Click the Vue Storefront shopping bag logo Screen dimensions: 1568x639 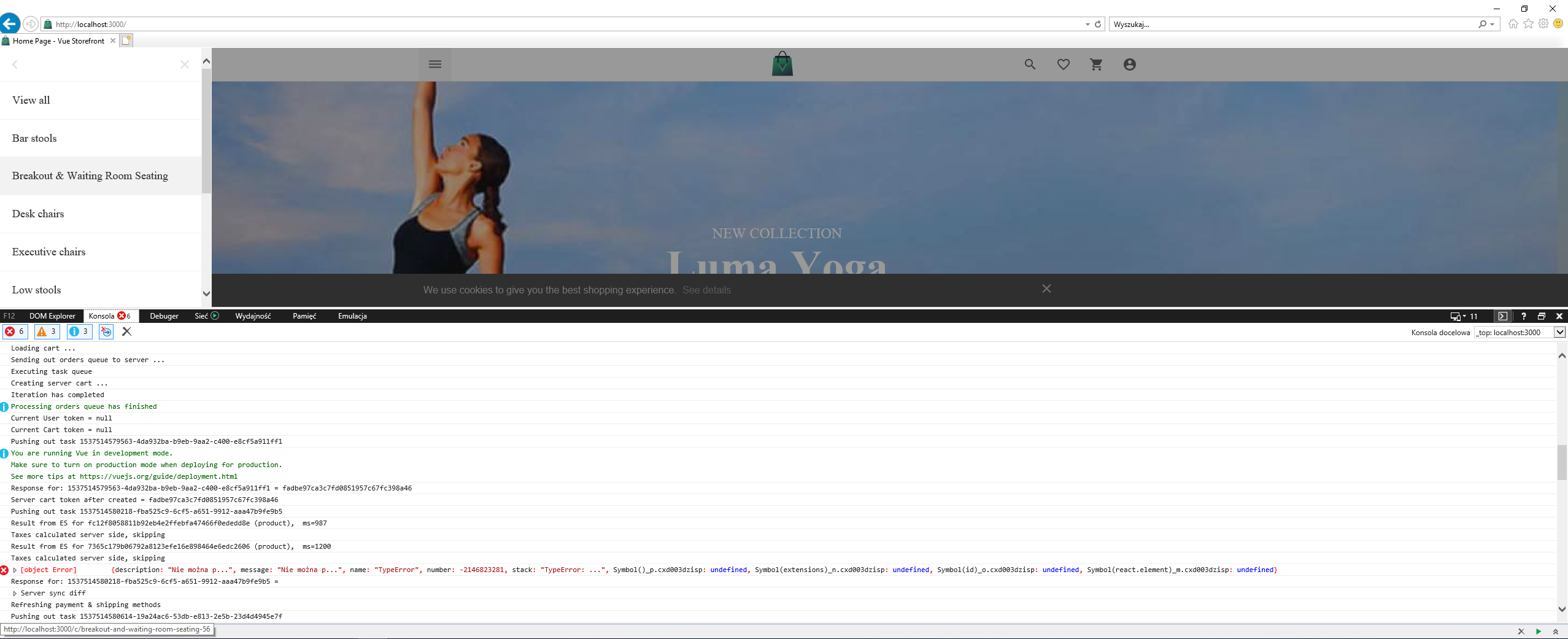click(x=782, y=64)
